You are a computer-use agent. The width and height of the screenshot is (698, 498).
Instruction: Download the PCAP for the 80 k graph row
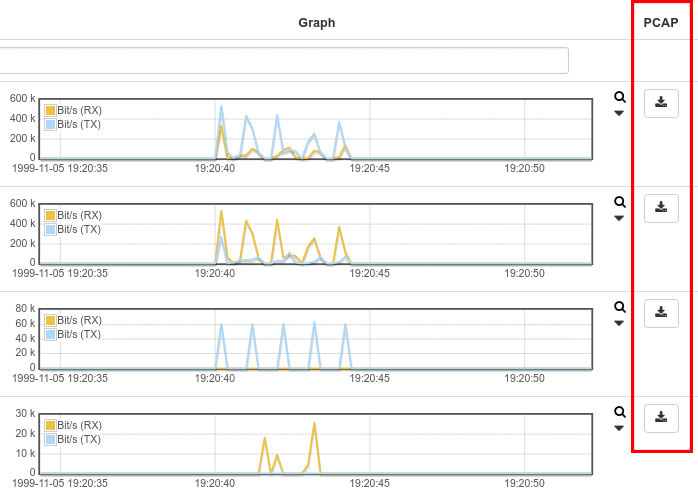[x=661, y=313]
